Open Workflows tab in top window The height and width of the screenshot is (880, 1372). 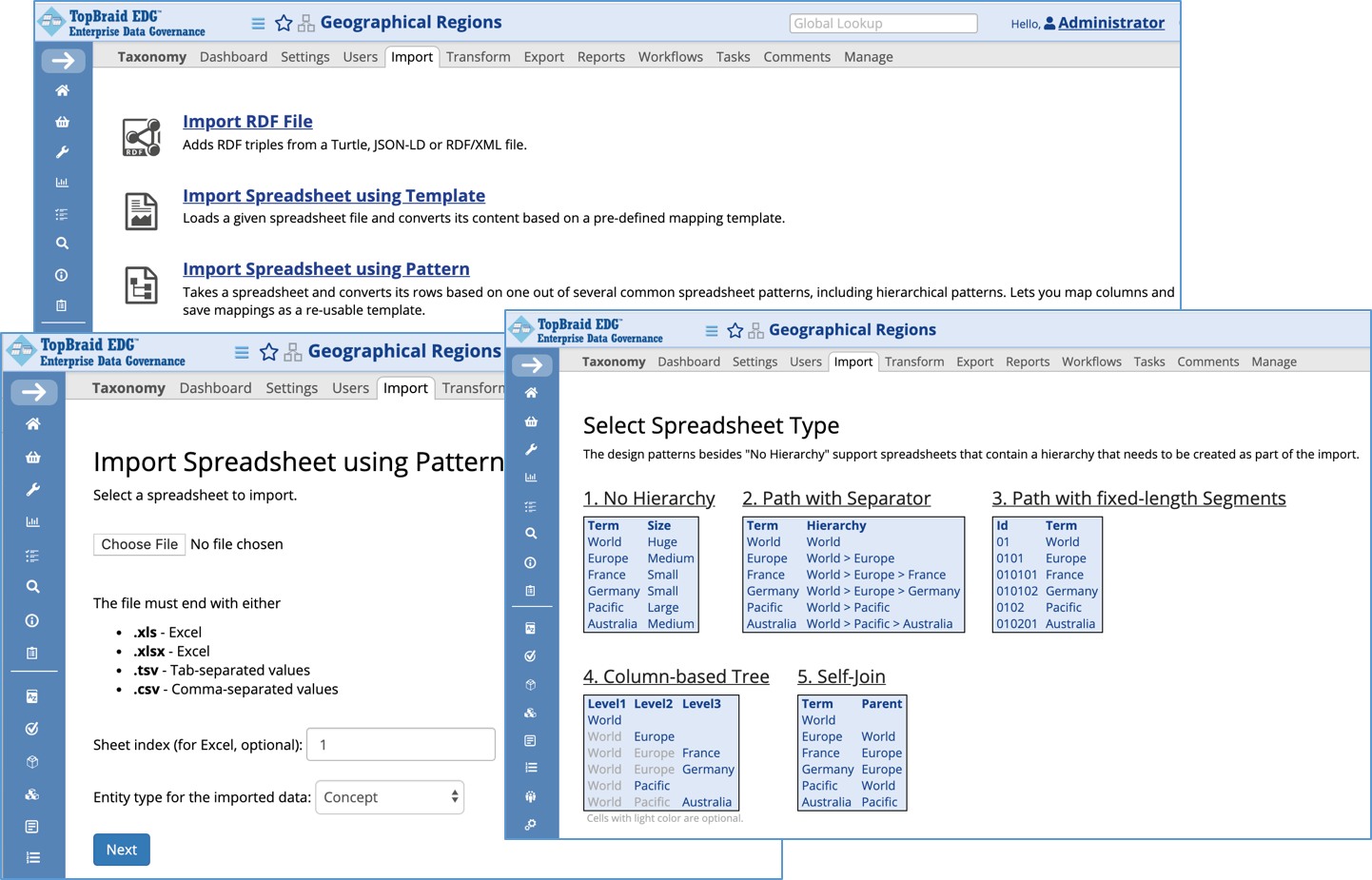[x=670, y=56]
